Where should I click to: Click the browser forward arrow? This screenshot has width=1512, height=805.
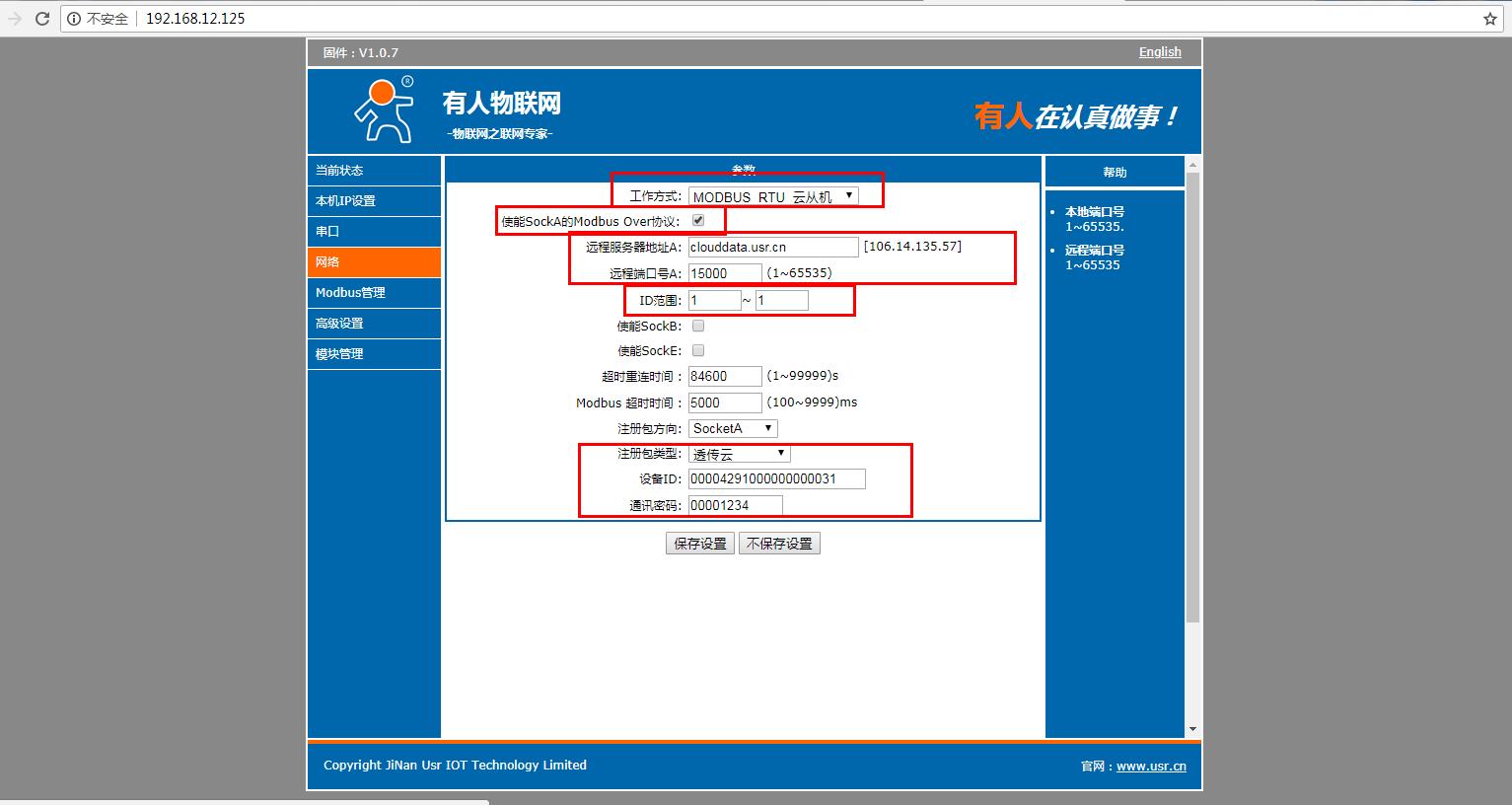click(14, 19)
